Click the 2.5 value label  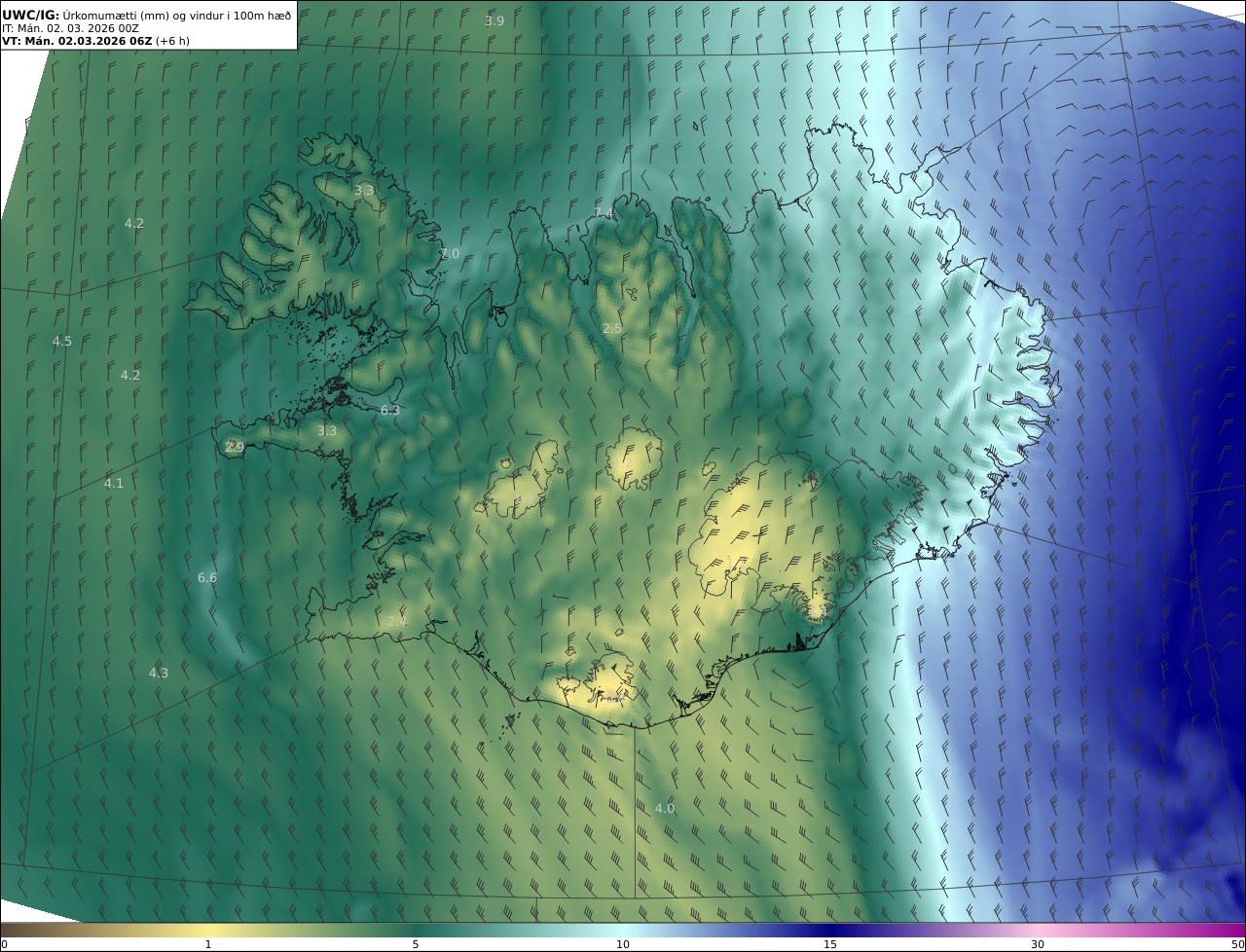point(611,329)
